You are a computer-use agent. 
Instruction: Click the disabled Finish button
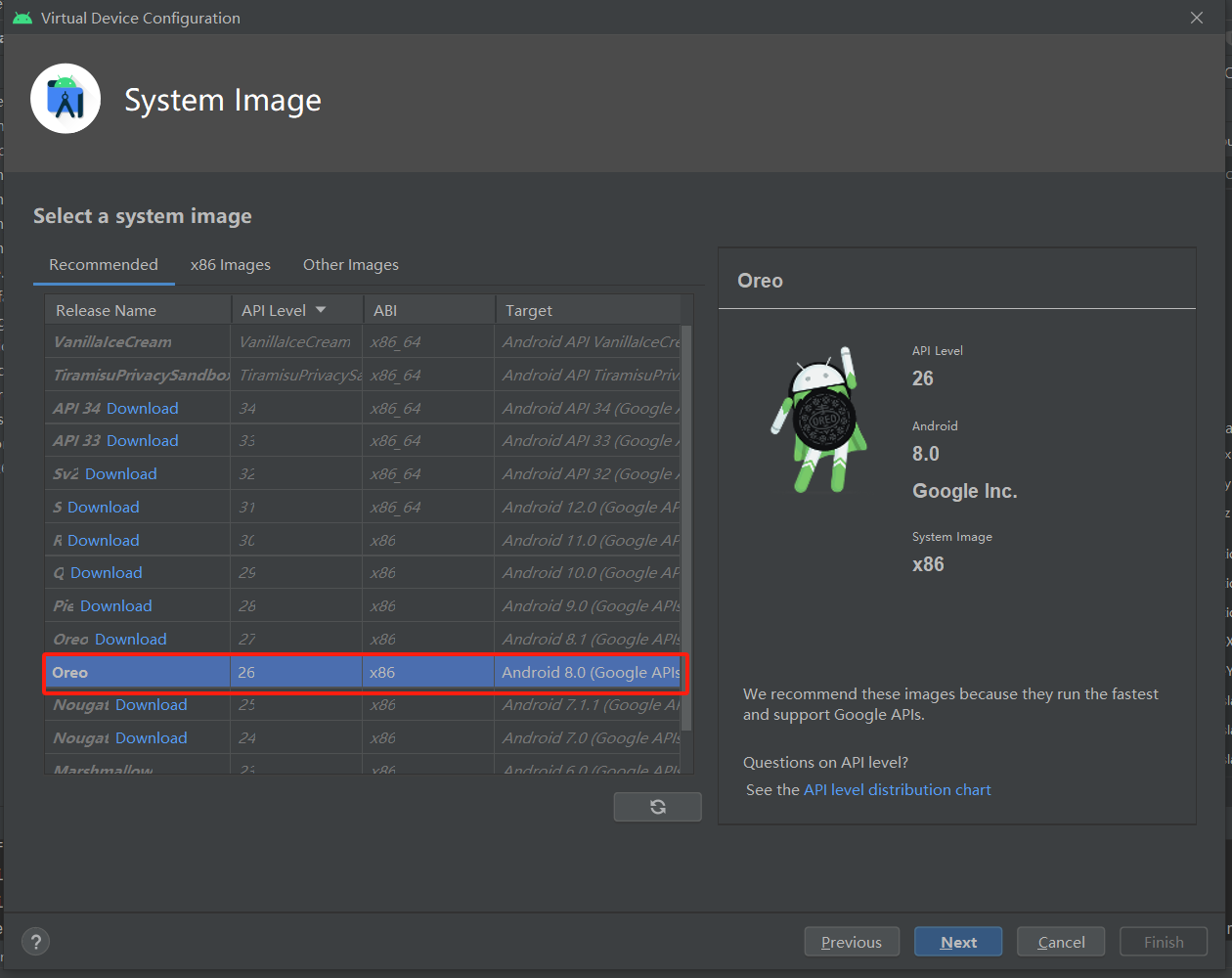pos(1164,942)
